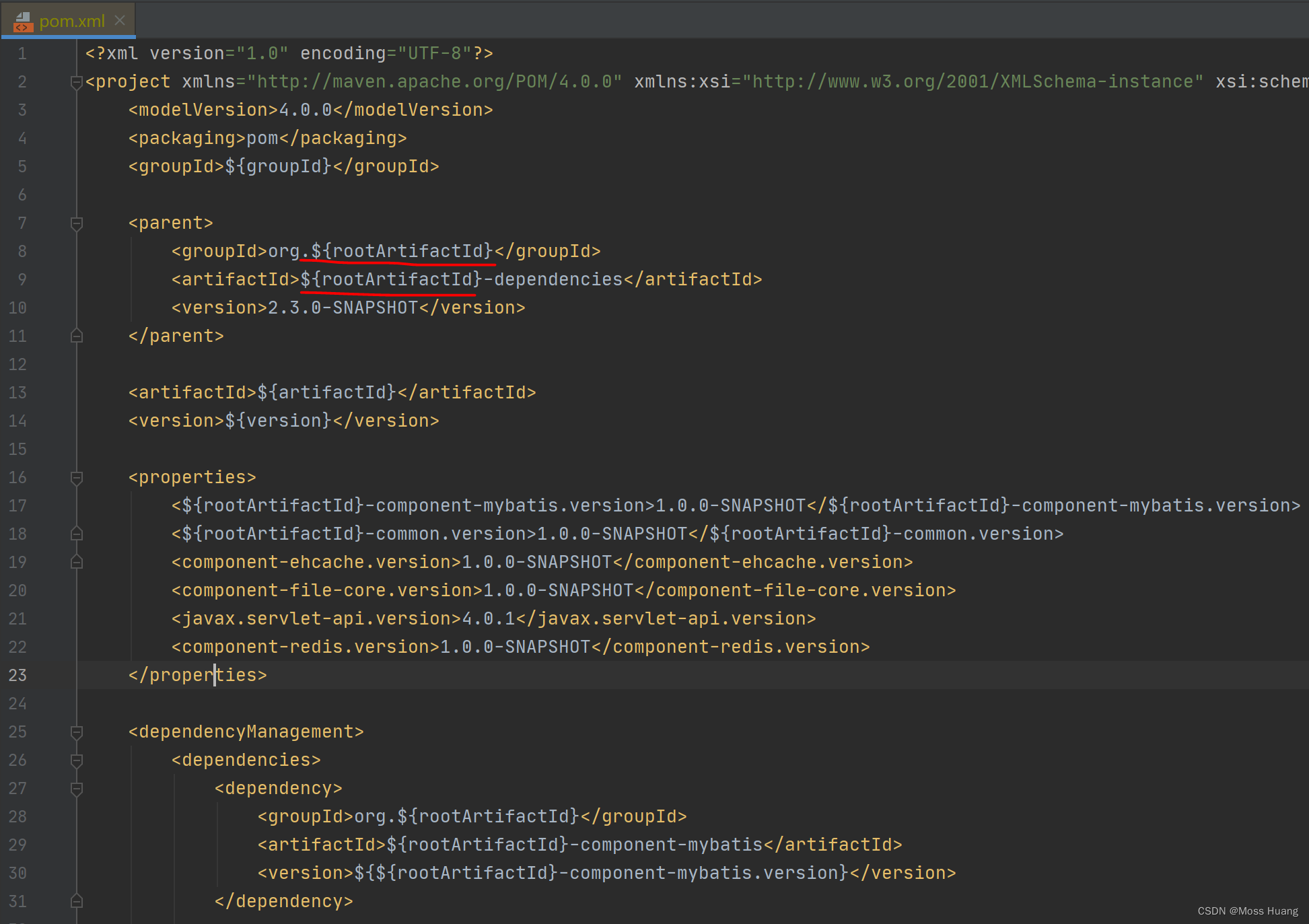Click line number 1 in the gutter
Screen dimensions: 1309x924
[22, 54]
